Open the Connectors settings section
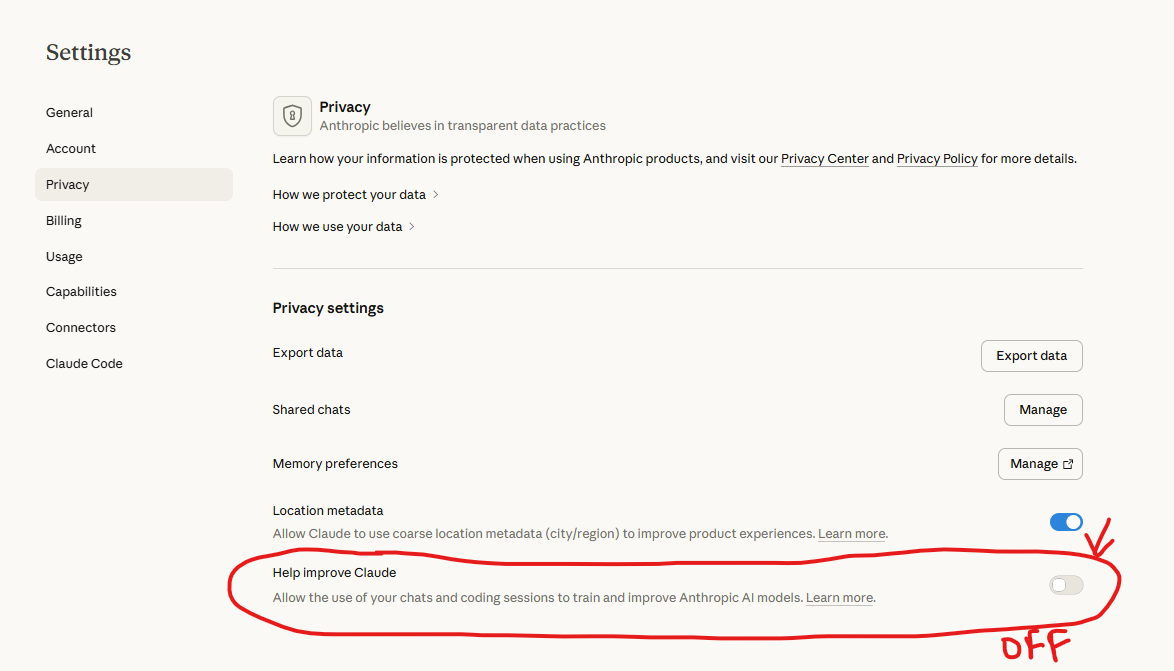Screen dimensions: 1174x671 80,327
